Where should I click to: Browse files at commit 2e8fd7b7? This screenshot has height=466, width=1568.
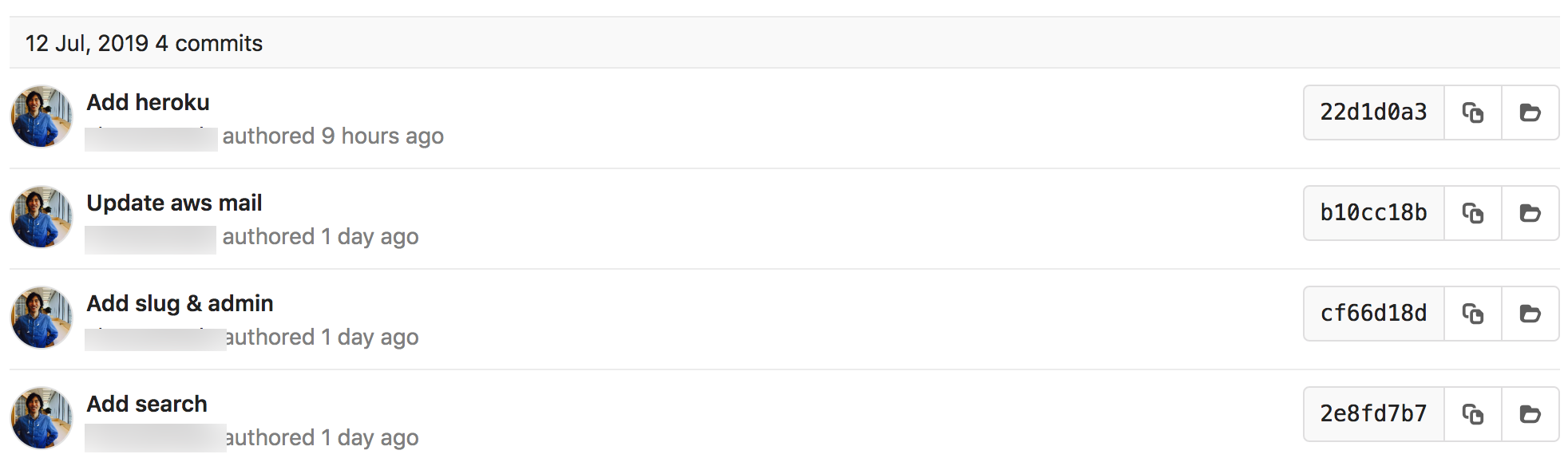(x=1530, y=414)
